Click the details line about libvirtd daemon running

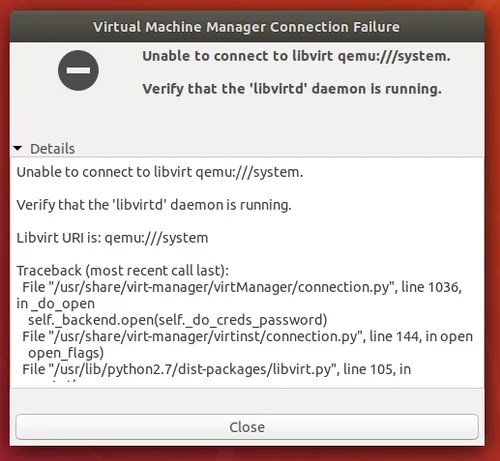[x=154, y=205]
